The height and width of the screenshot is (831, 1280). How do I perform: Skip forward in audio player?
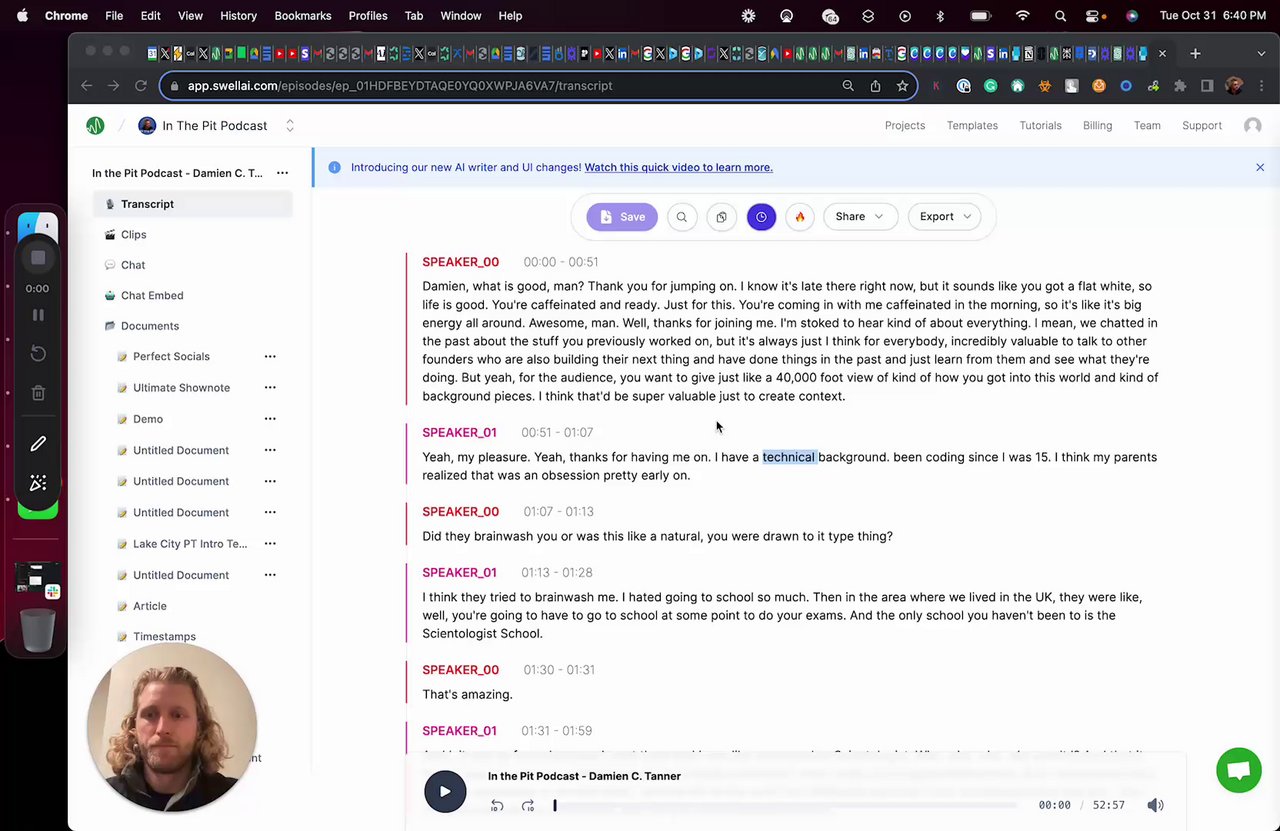[528, 806]
